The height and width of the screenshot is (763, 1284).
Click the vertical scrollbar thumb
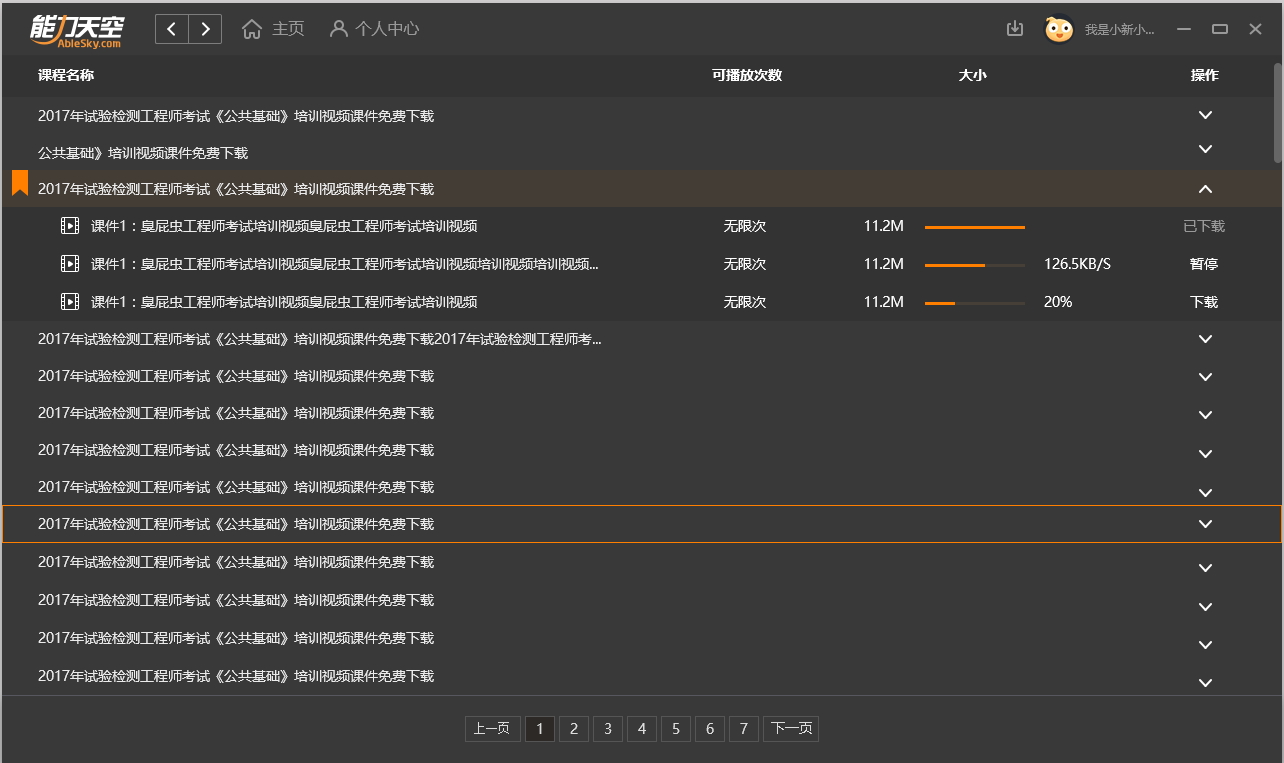1278,110
